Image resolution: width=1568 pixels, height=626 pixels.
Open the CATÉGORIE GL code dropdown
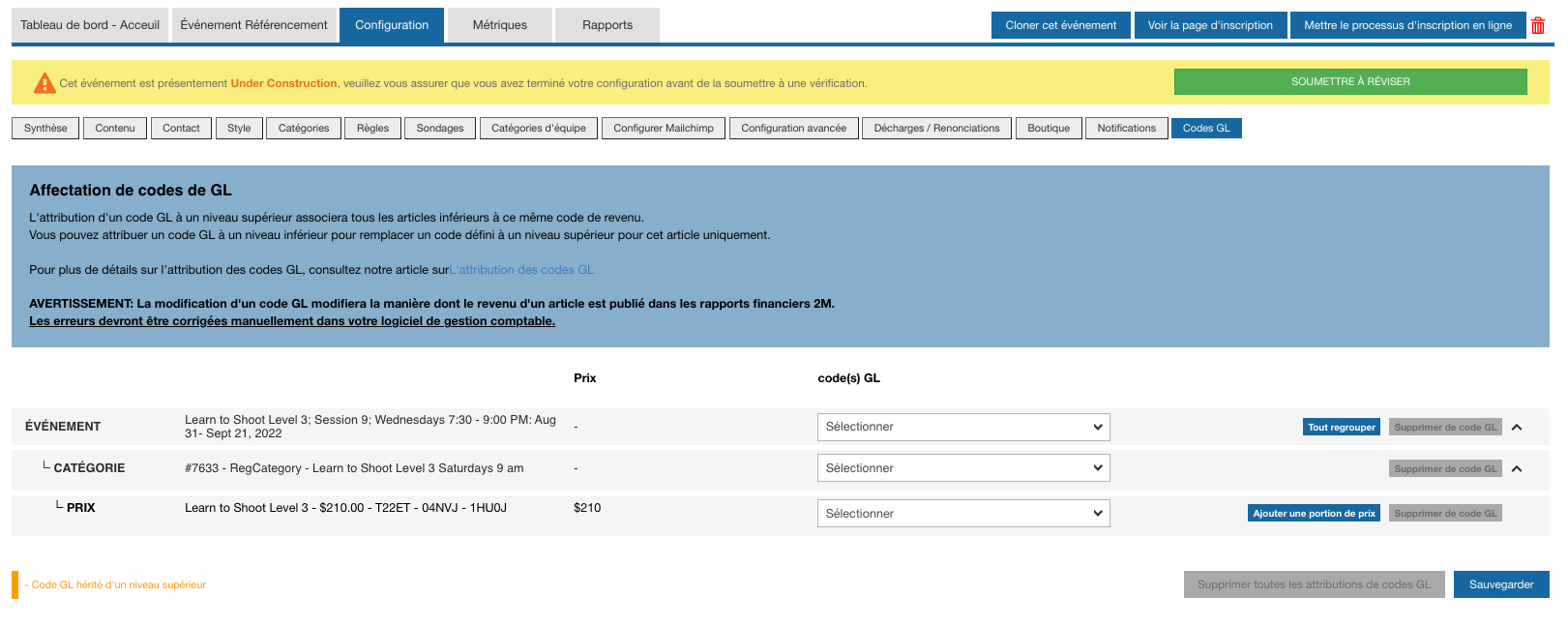pyautogui.click(x=962, y=468)
